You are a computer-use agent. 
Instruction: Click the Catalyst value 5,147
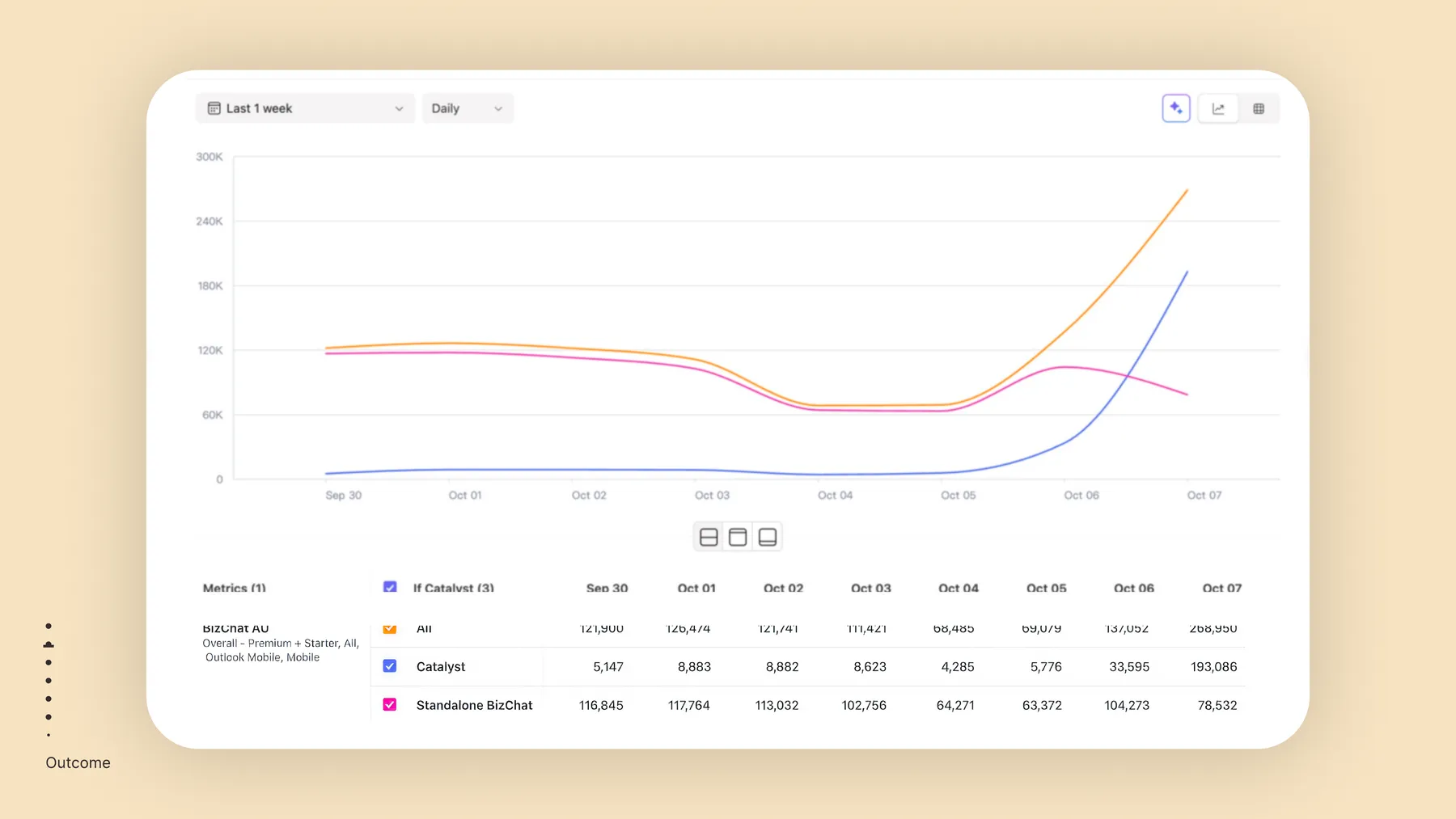click(x=608, y=667)
